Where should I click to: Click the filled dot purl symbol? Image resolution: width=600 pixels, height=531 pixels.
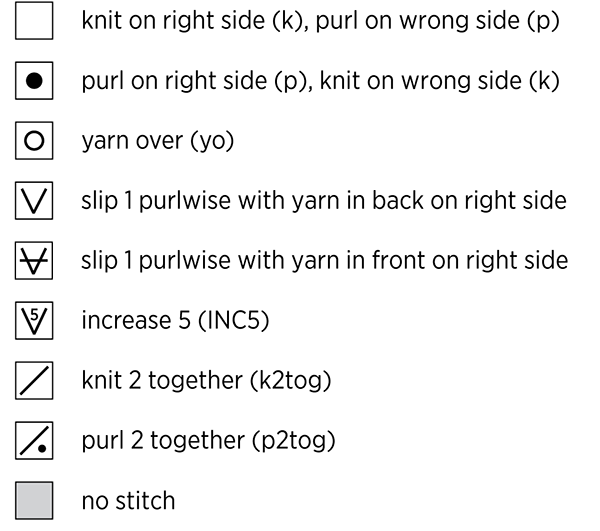[x=34, y=81]
